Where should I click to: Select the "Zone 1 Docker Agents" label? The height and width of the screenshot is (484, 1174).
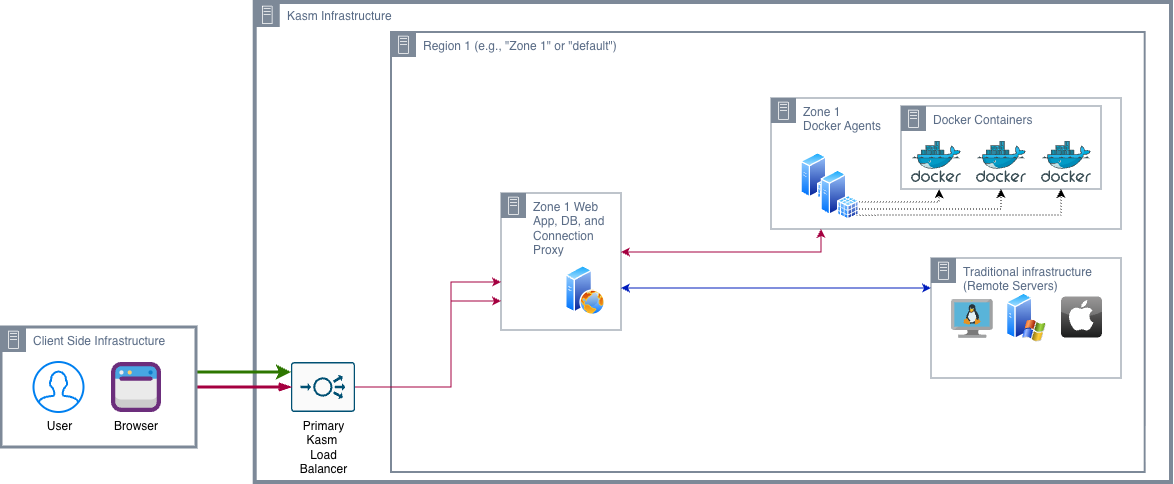tap(842, 118)
